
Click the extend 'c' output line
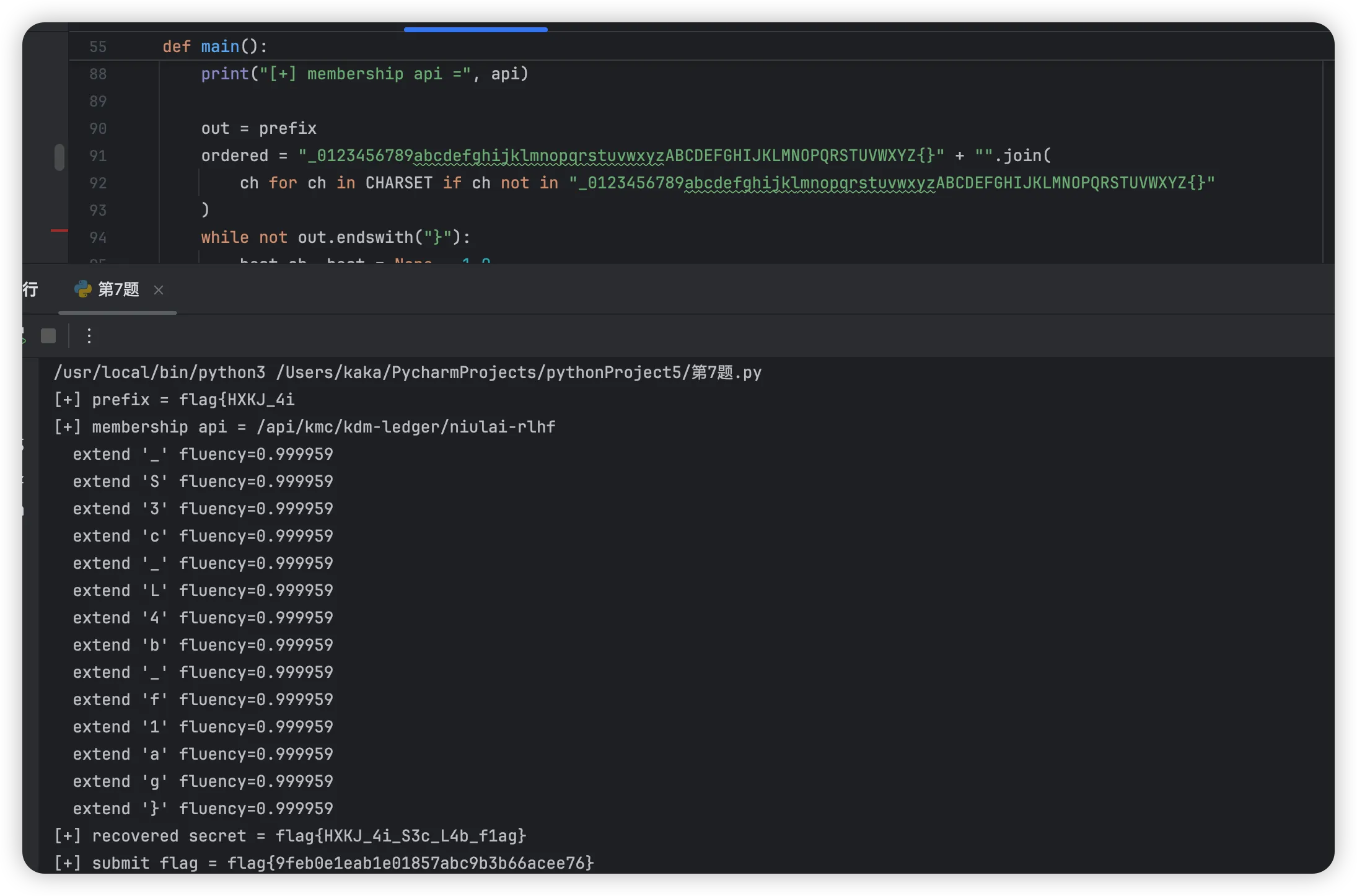point(203,536)
